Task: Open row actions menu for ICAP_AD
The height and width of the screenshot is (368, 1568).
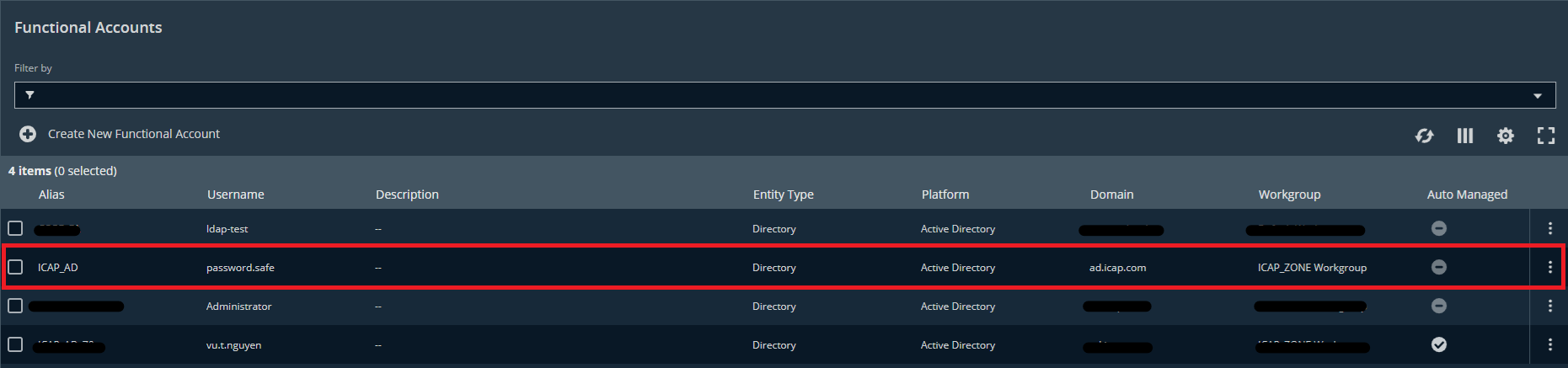Action: pyautogui.click(x=1549, y=267)
